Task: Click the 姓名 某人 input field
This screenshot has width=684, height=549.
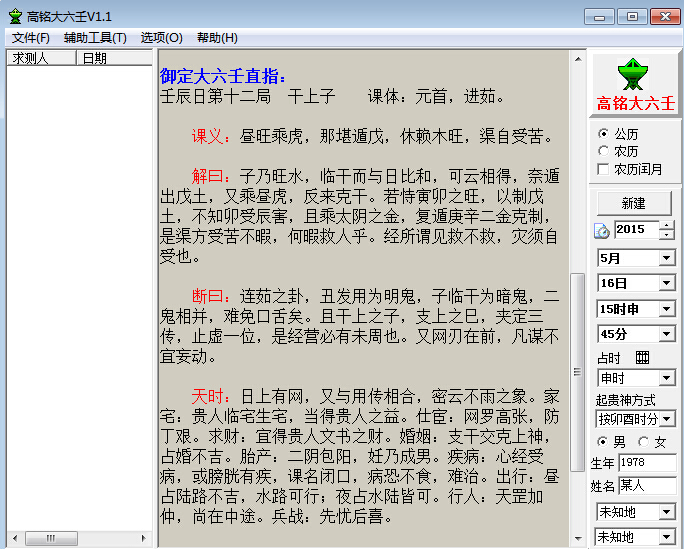Action: [647, 485]
